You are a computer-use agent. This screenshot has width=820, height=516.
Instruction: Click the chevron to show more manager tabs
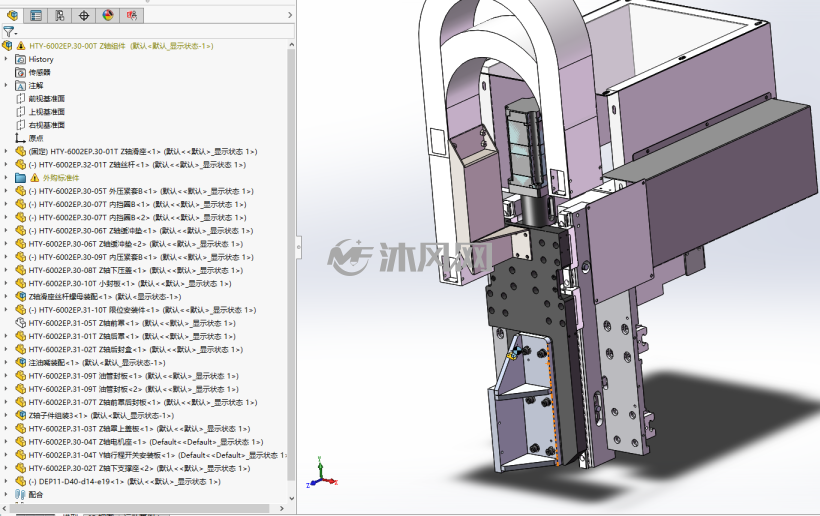click(290, 15)
